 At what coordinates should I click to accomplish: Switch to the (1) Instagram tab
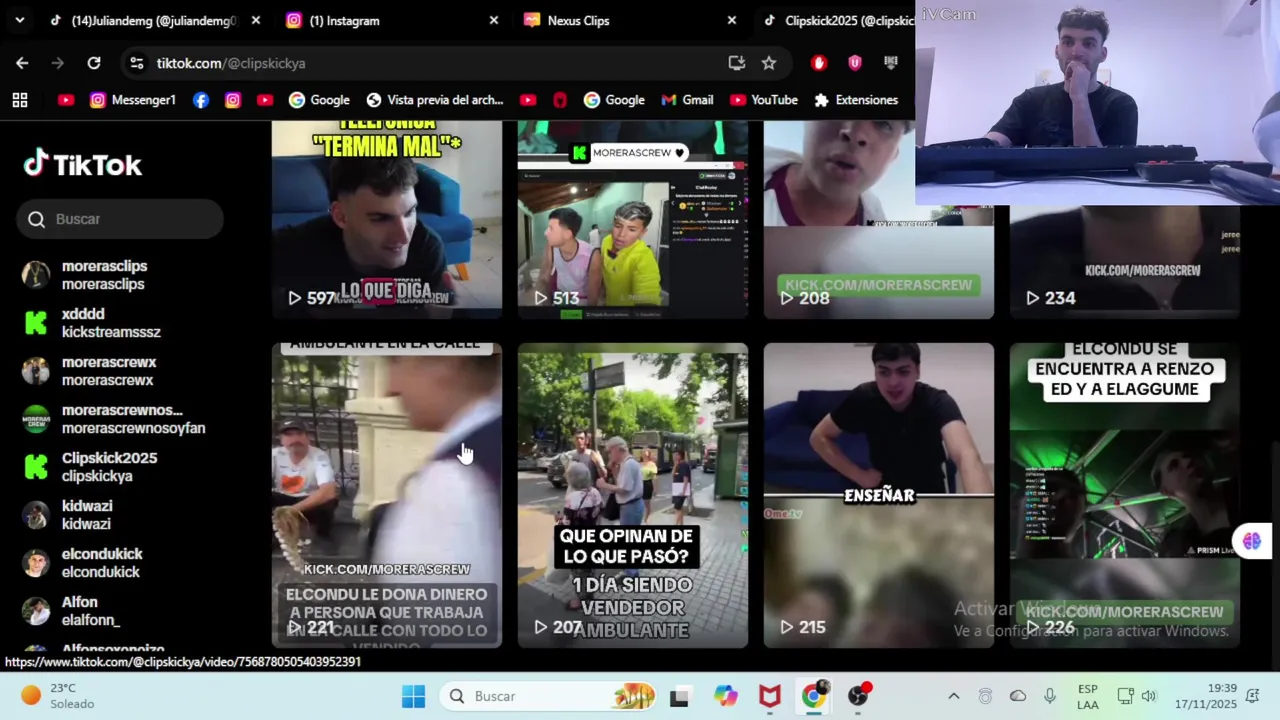(x=390, y=20)
